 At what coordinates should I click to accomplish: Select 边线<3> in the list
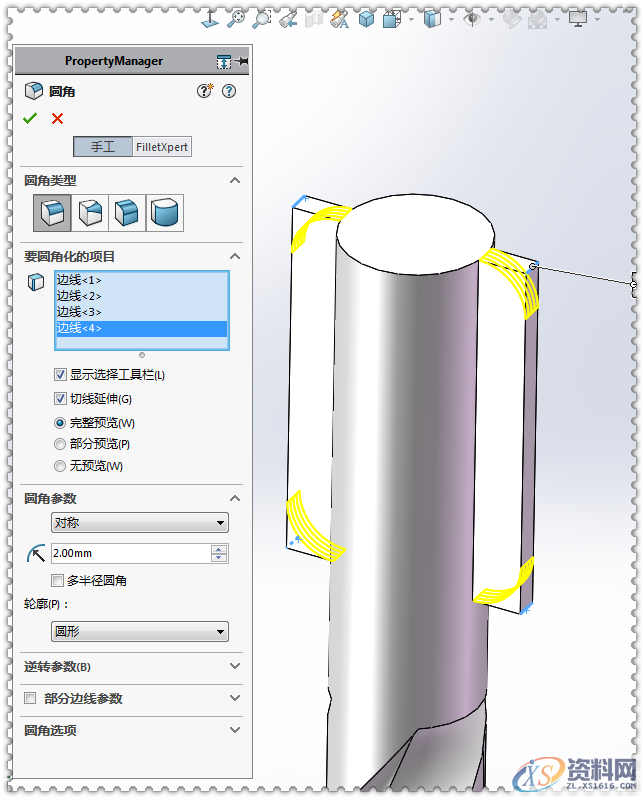[x=142, y=312]
